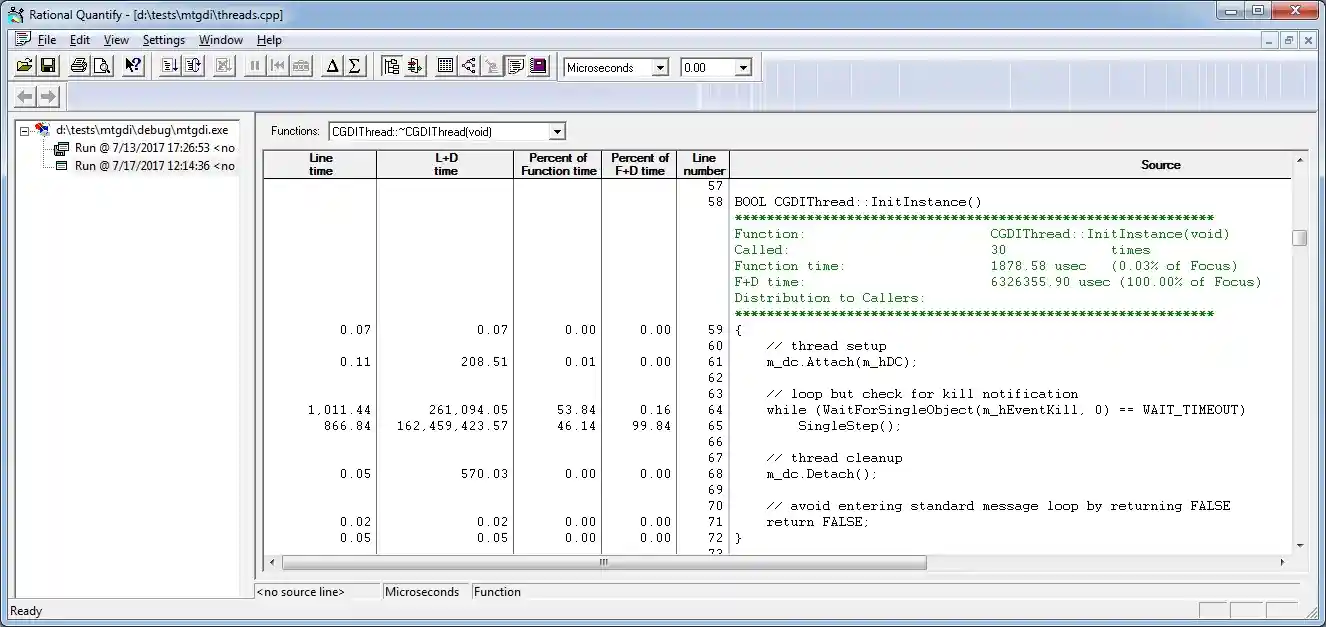Click the Open file folder icon

coord(24,67)
